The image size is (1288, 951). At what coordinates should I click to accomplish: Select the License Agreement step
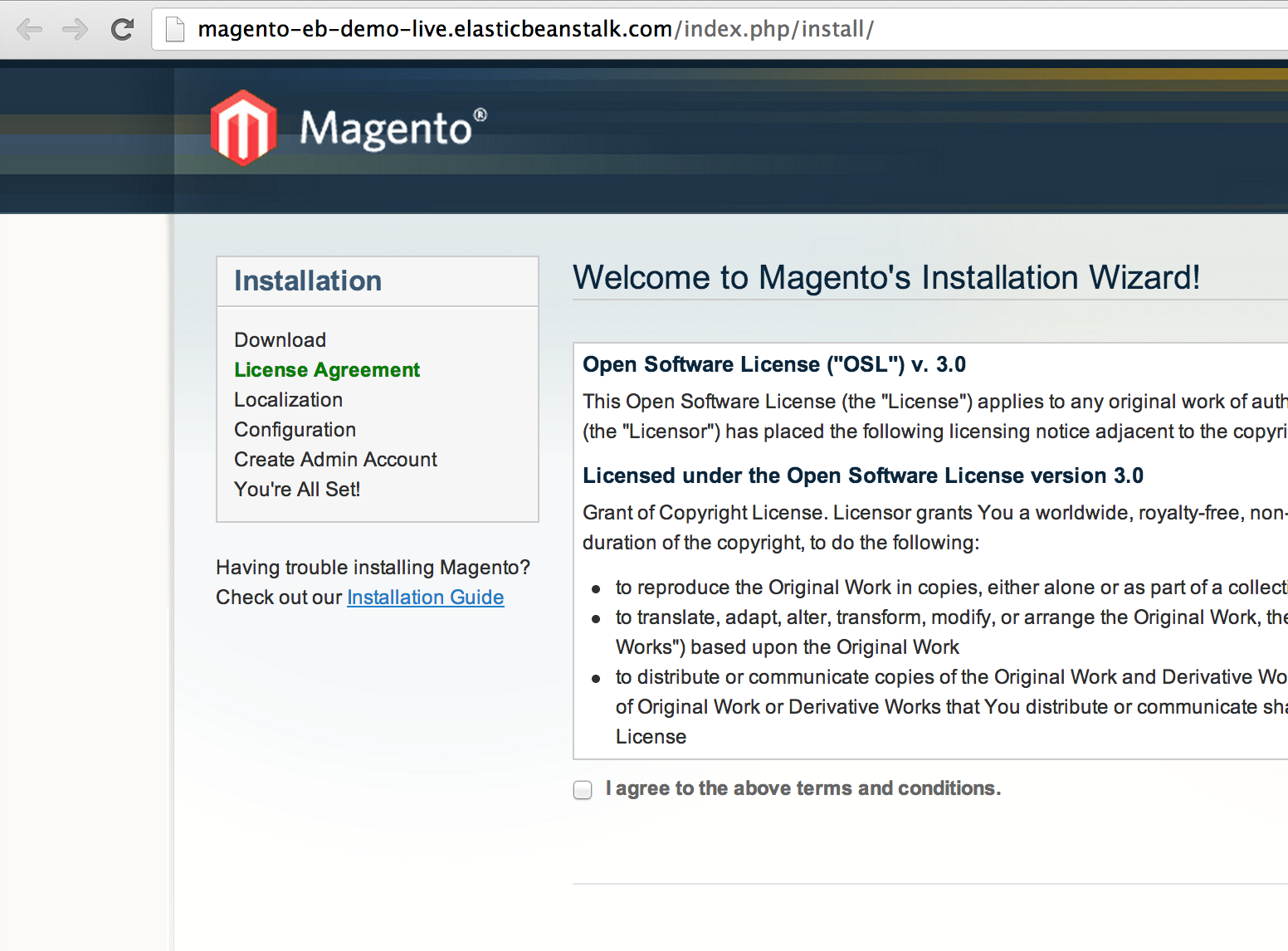[x=327, y=370]
